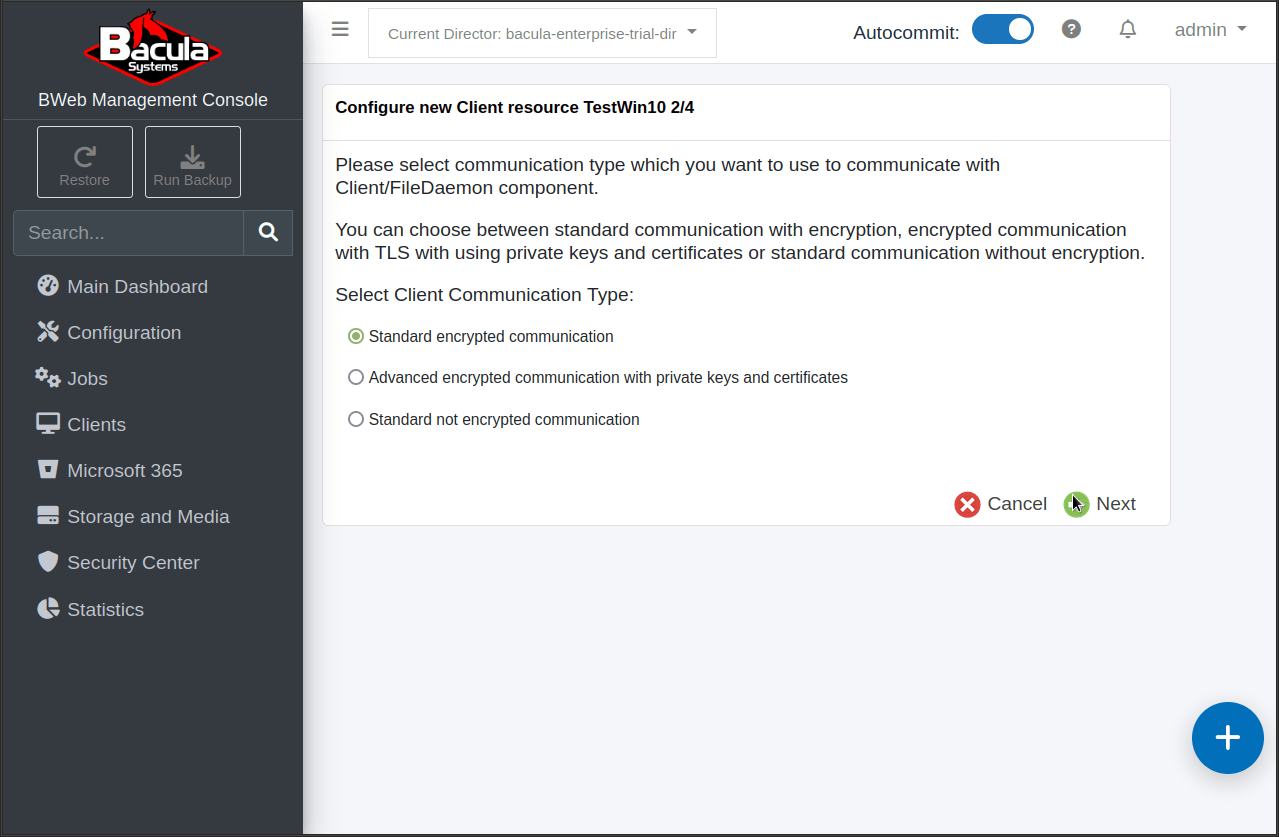The height and width of the screenshot is (837, 1279).
Task: Open notifications bell icon
Action: tap(1128, 29)
